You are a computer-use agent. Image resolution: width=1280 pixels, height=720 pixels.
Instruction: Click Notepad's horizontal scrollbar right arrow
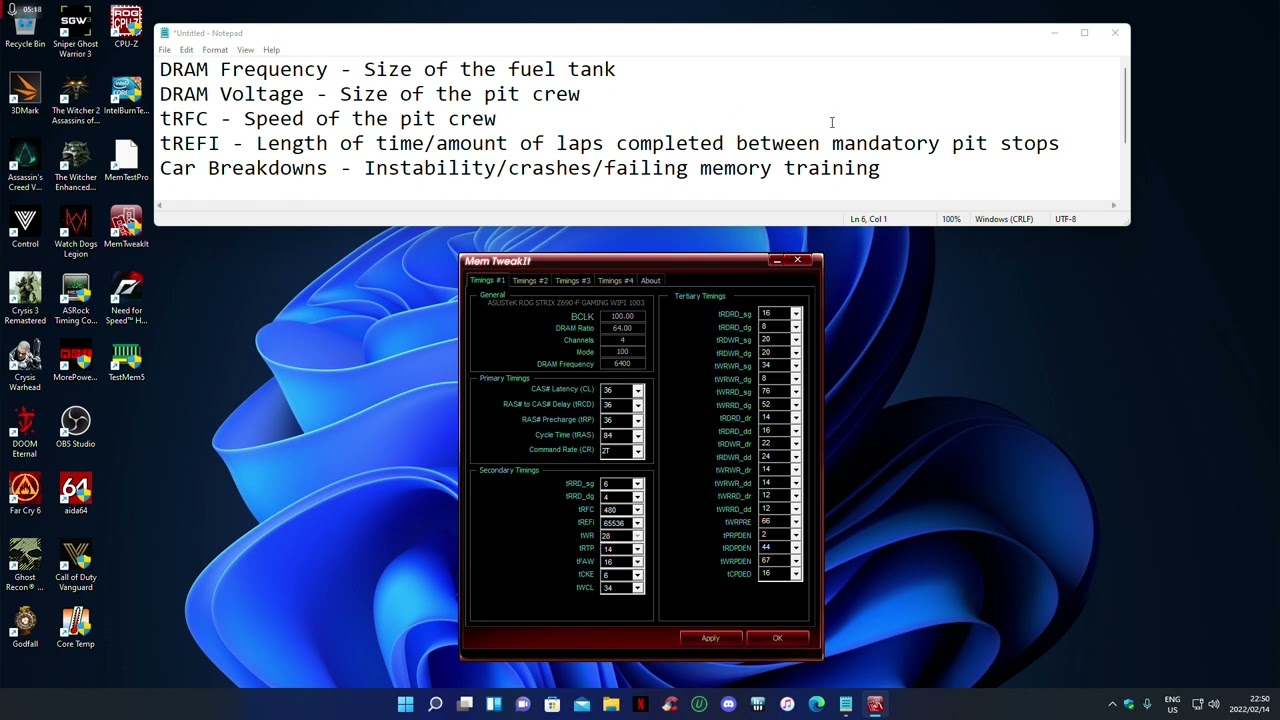(1114, 206)
